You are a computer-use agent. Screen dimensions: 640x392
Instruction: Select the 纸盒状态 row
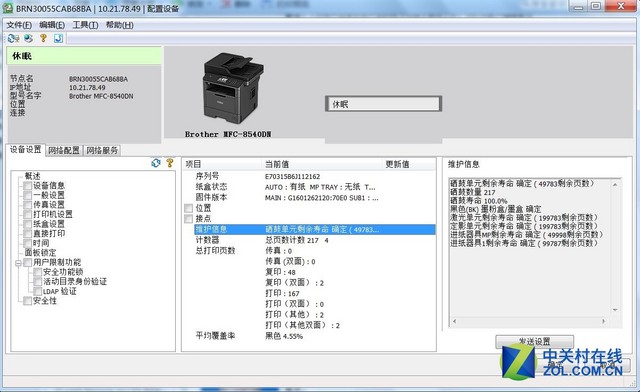coord(211,187)
